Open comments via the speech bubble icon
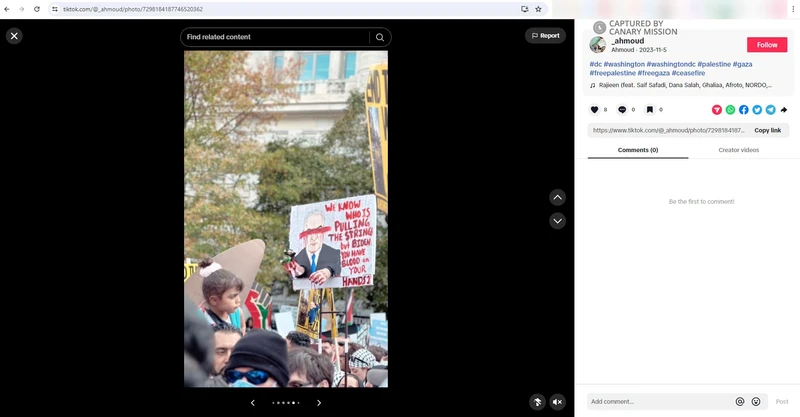Image resolution: width=800 pixels, height=417 pixels. (622, 110)
